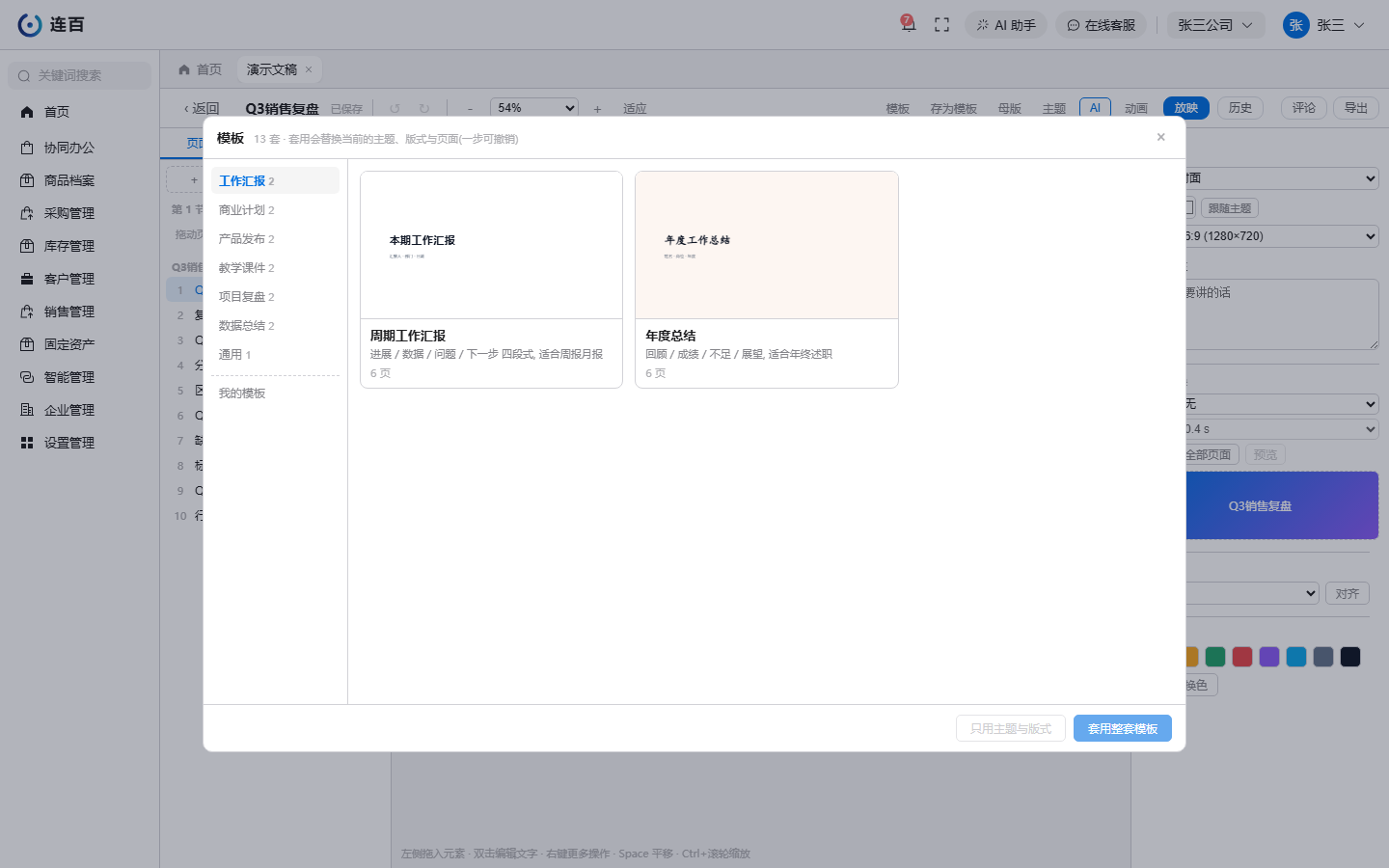
Task: Click the 首页 house icon in sidebar
Action: pos(27,112)
